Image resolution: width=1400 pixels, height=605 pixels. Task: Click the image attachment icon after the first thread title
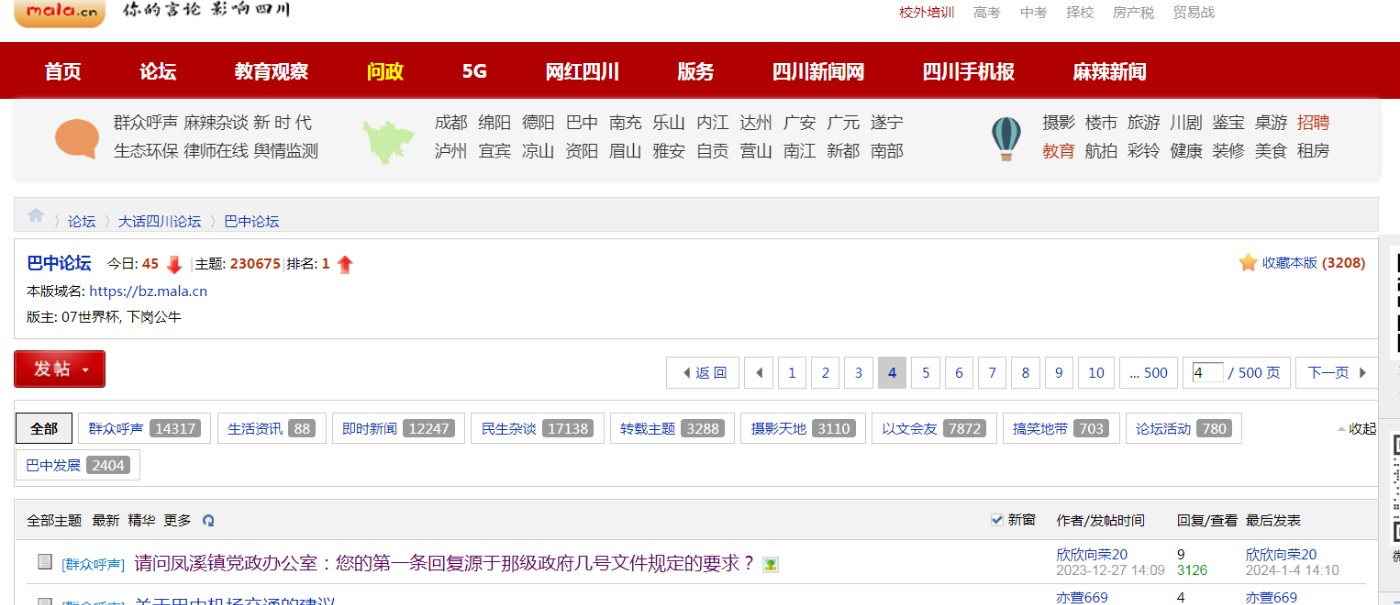point(770,564)
